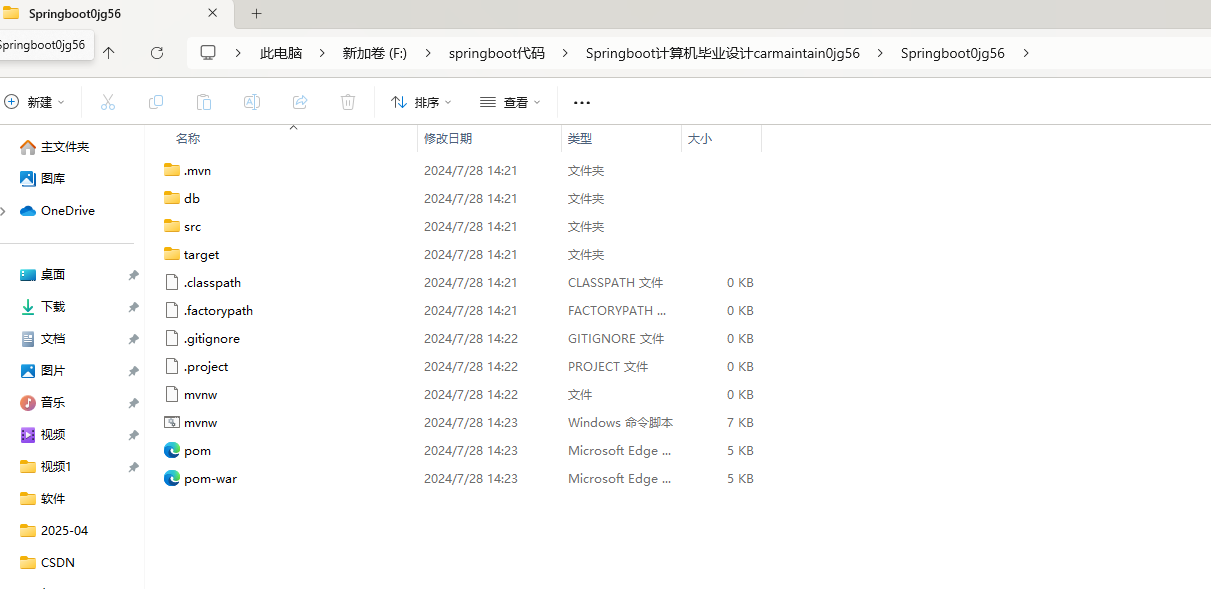Click pin icon next to 下载
Image resolution: width=1211 pixels, height=589 pixels.
[133, 307]
